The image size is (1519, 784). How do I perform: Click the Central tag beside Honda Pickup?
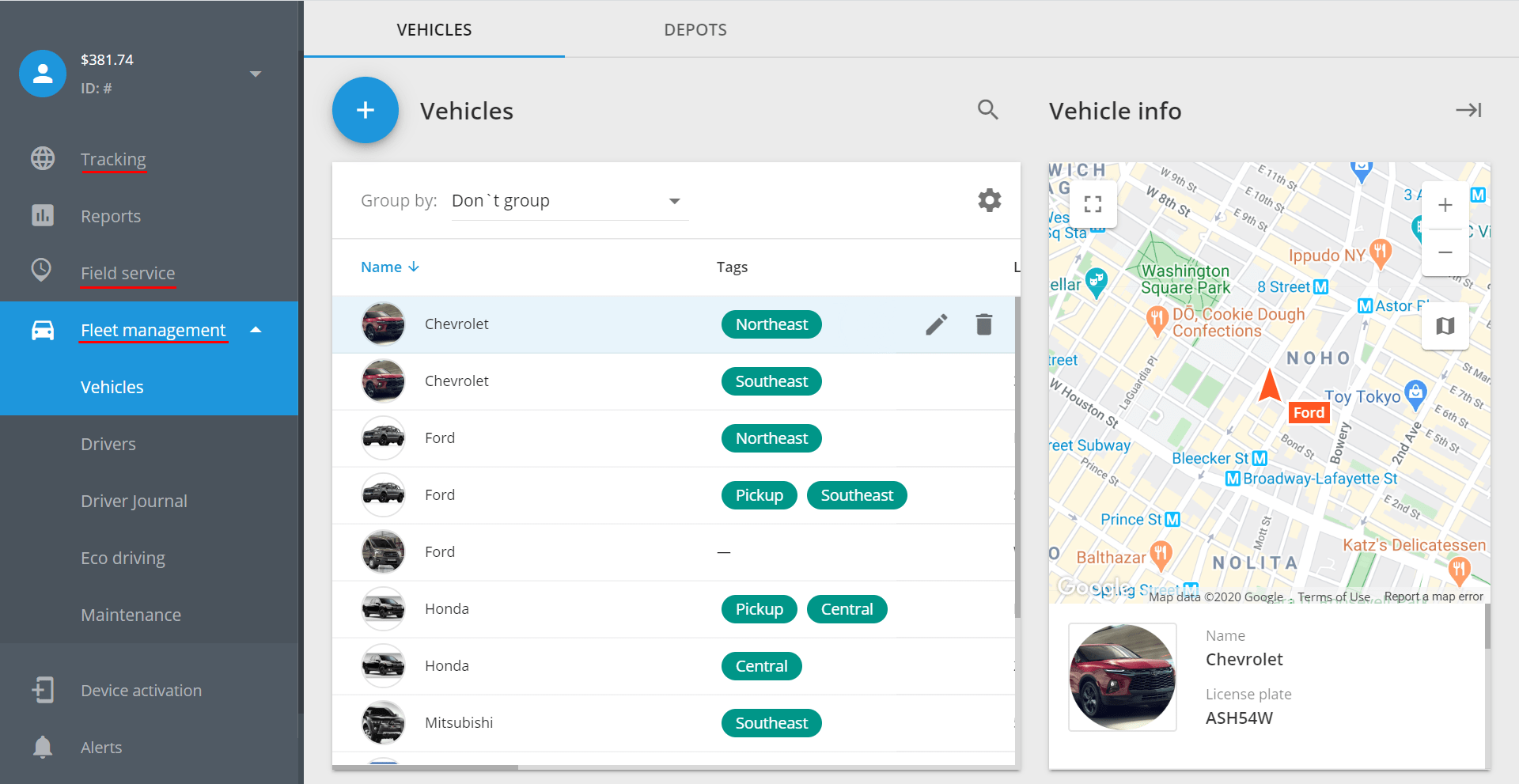pos(847,609)
